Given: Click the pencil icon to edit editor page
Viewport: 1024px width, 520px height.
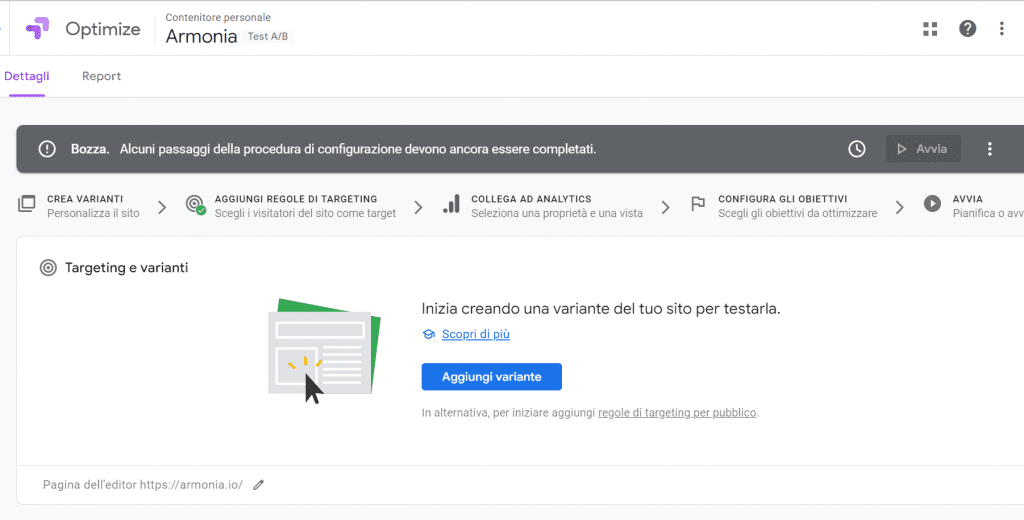Looking at the screenshot, I should coord(259,485).
